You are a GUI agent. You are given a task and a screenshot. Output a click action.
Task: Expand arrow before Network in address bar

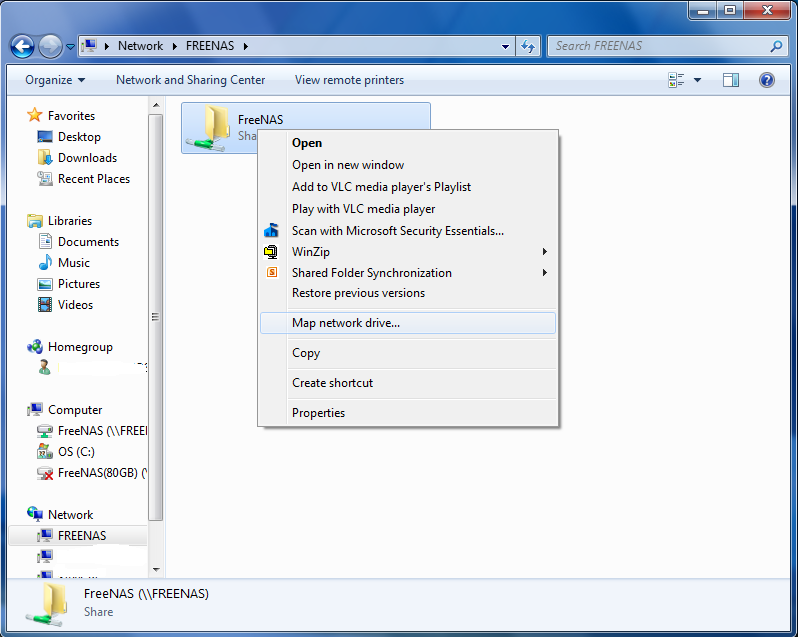click(106, 46)
